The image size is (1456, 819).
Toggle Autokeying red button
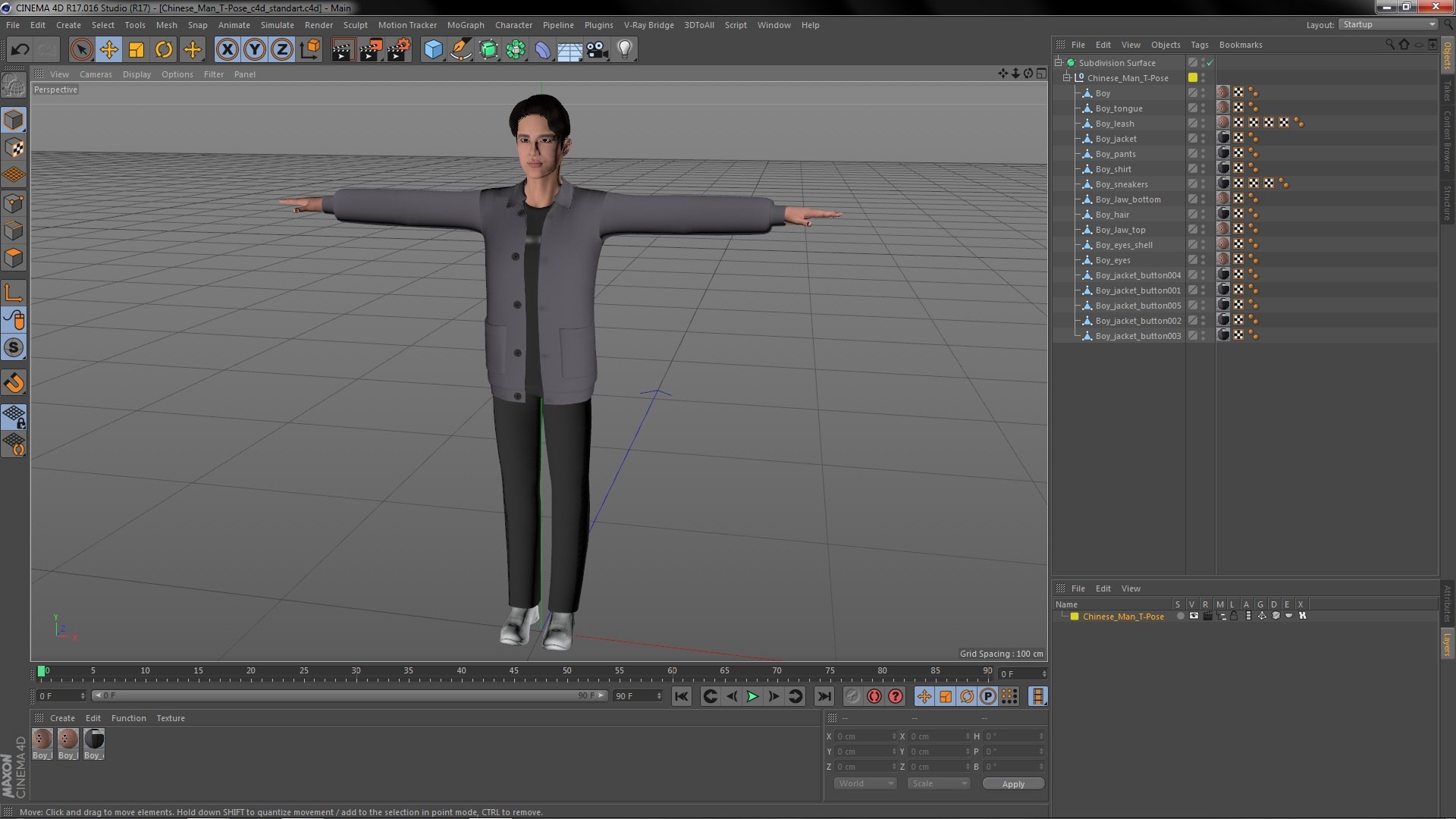tap(874, 696)
